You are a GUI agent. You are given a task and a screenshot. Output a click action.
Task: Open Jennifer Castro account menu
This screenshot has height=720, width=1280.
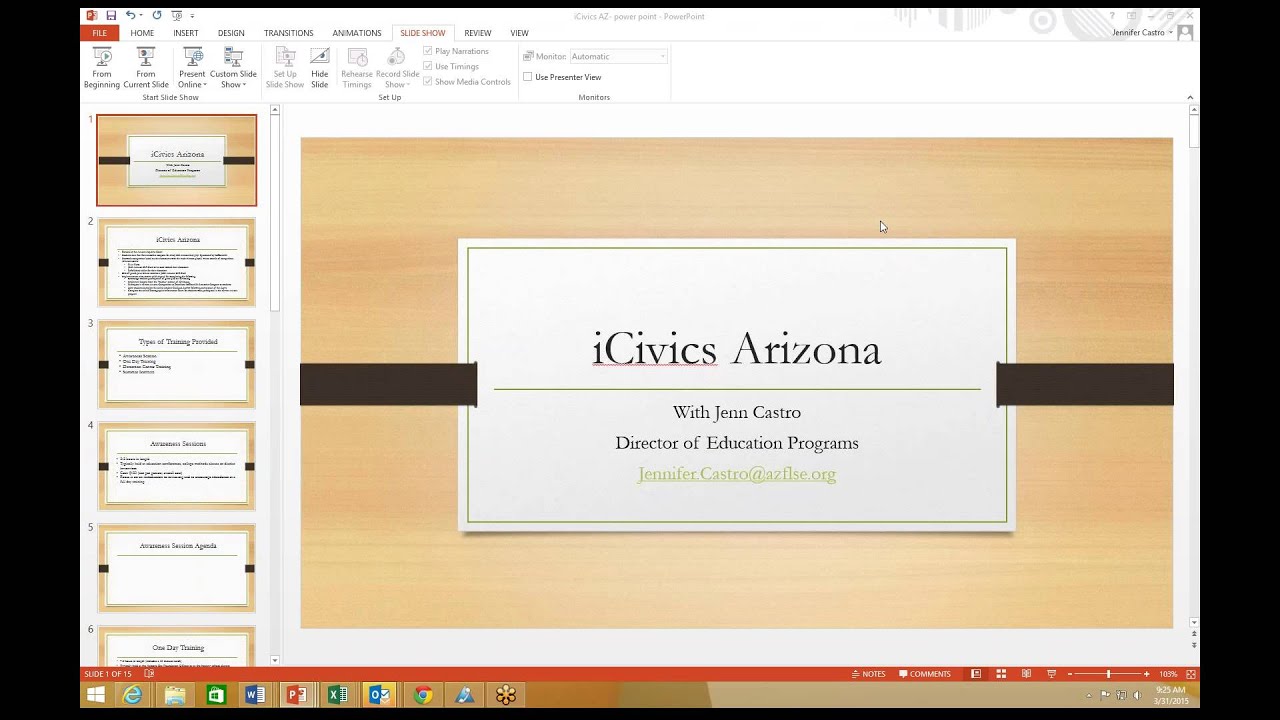[1142, 33]
